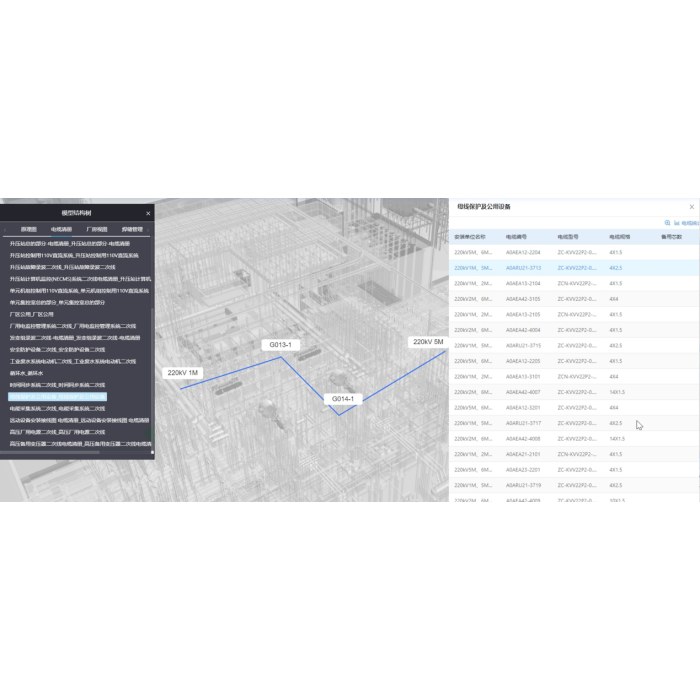Open the 电缆清册 tab

tap(63, 229)
